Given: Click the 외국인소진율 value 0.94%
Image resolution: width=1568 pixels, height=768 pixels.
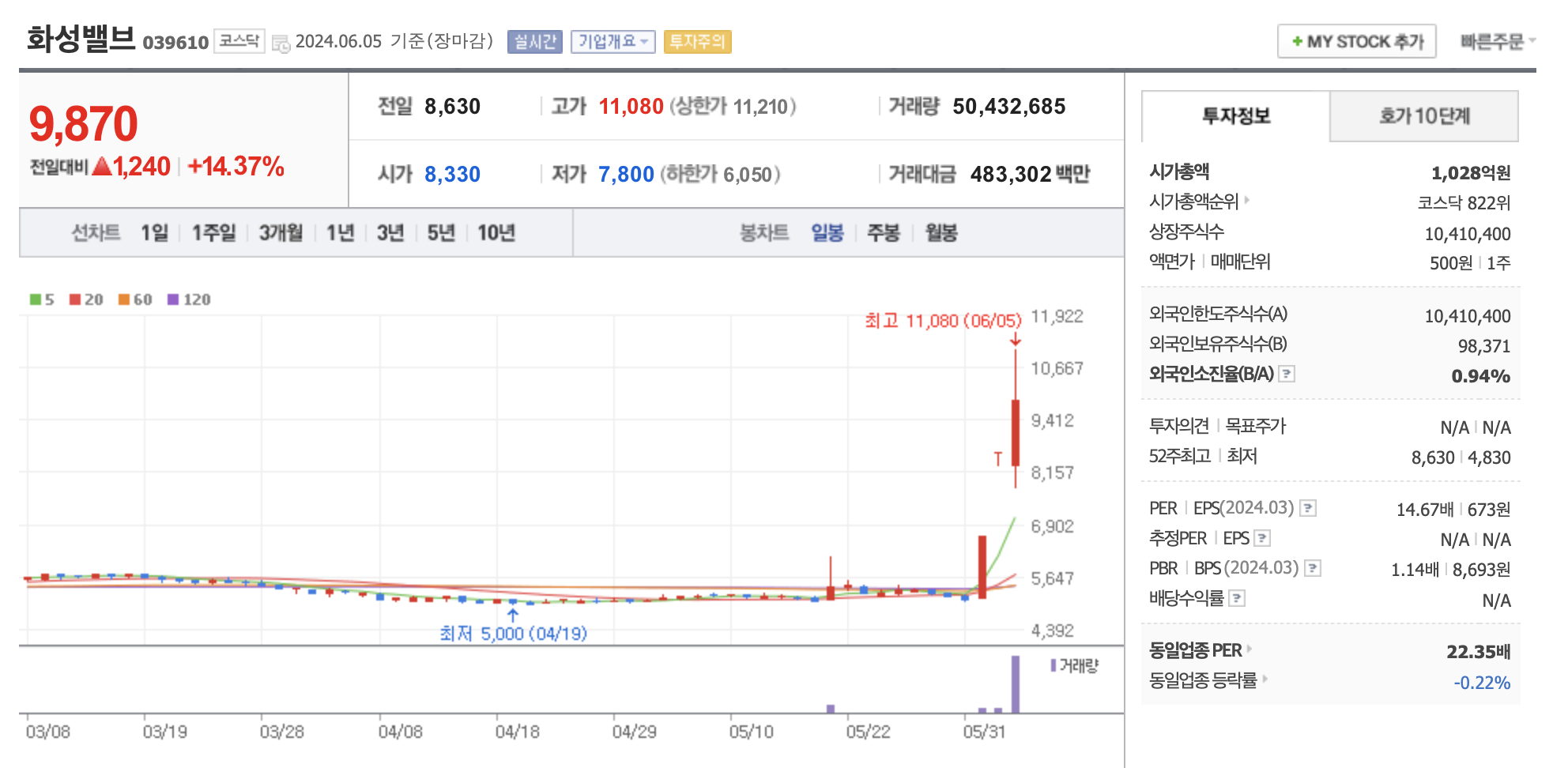Looking at the screenshot, I should pyautogui.click(x=1480, y=376).
